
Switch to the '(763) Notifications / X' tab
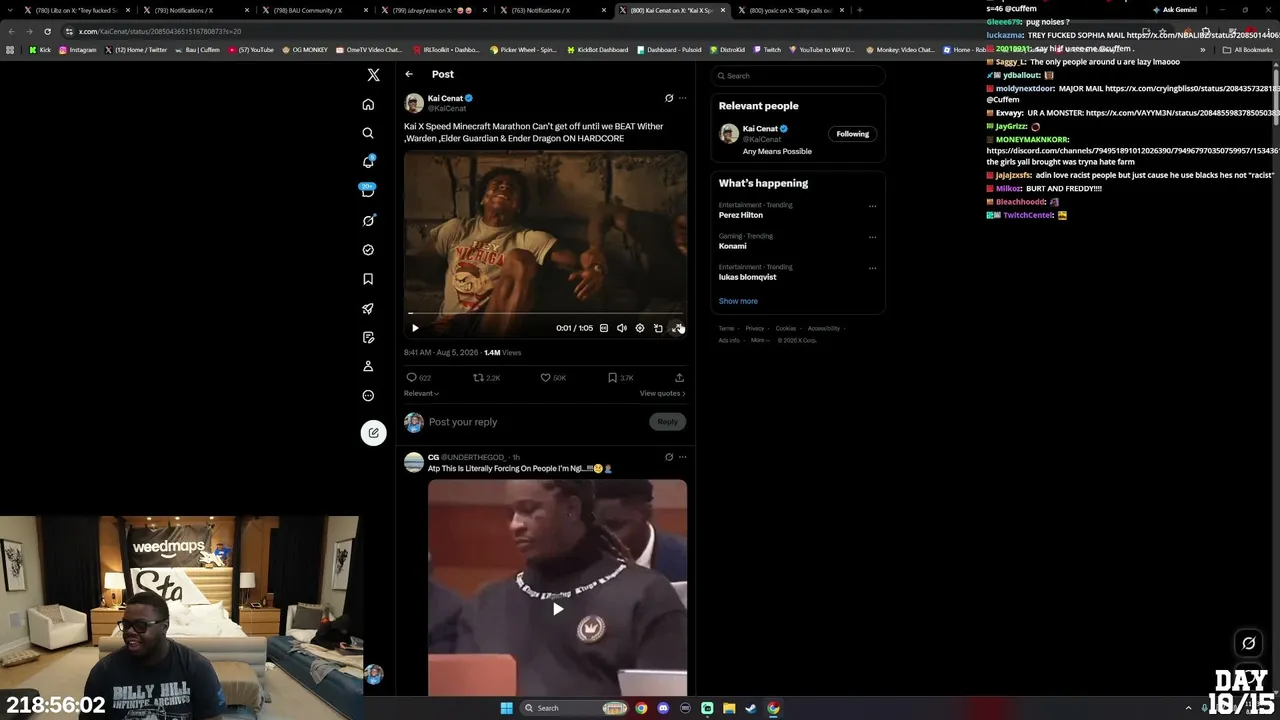[x=552, y=10]
